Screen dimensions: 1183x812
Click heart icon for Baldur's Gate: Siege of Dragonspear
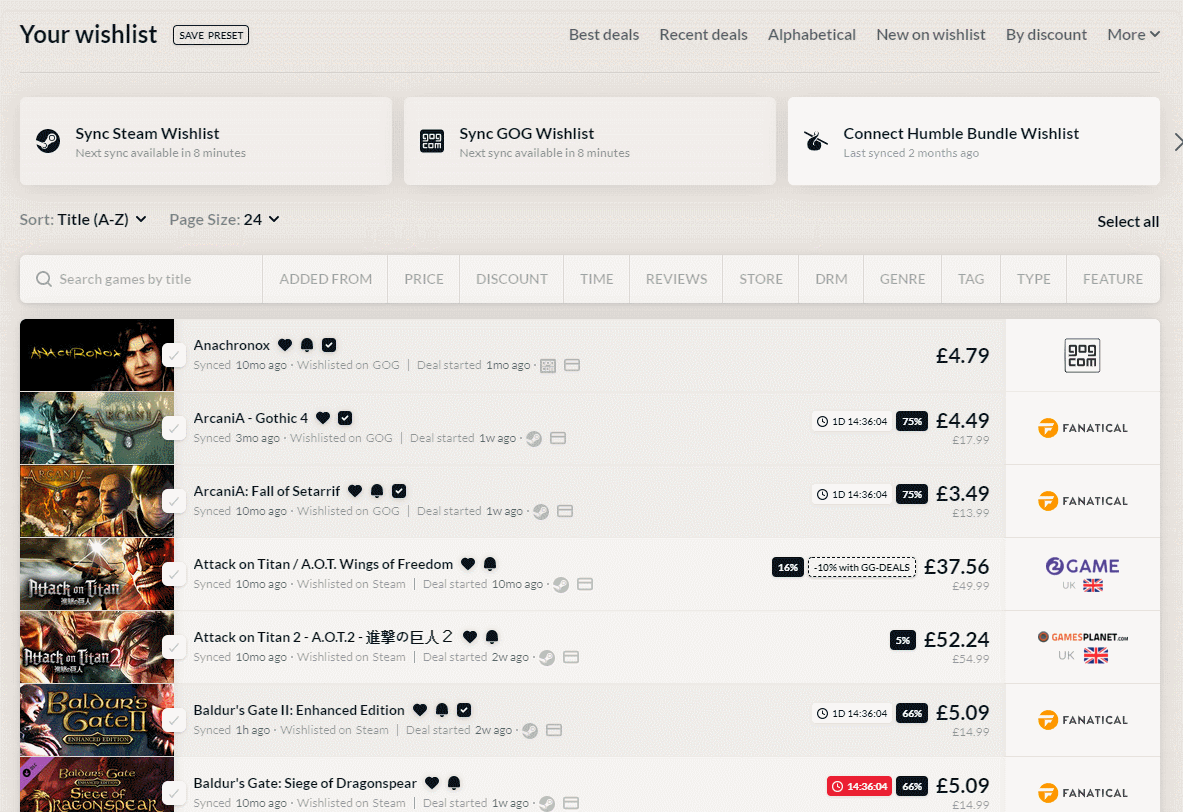pos(432,783)
